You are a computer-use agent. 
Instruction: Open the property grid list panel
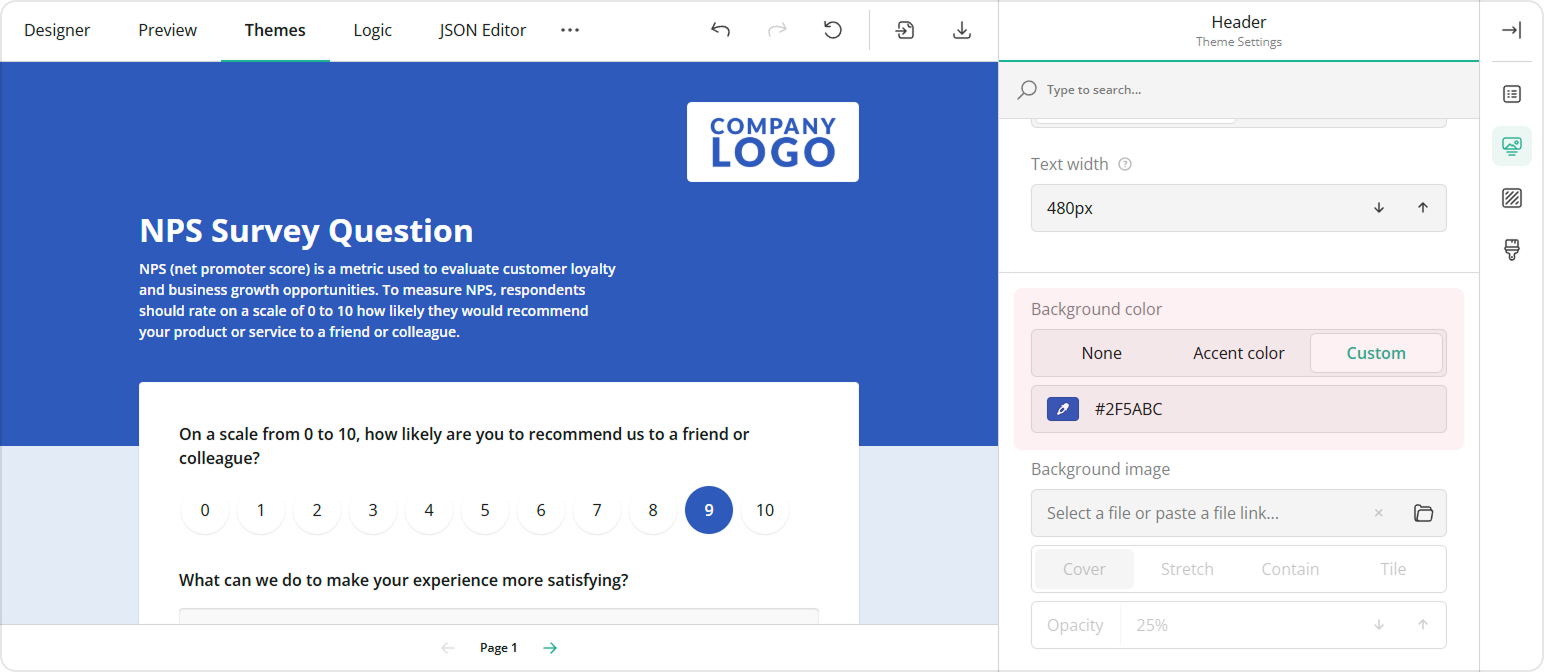pyautogui.click(x=1511, y=93)
